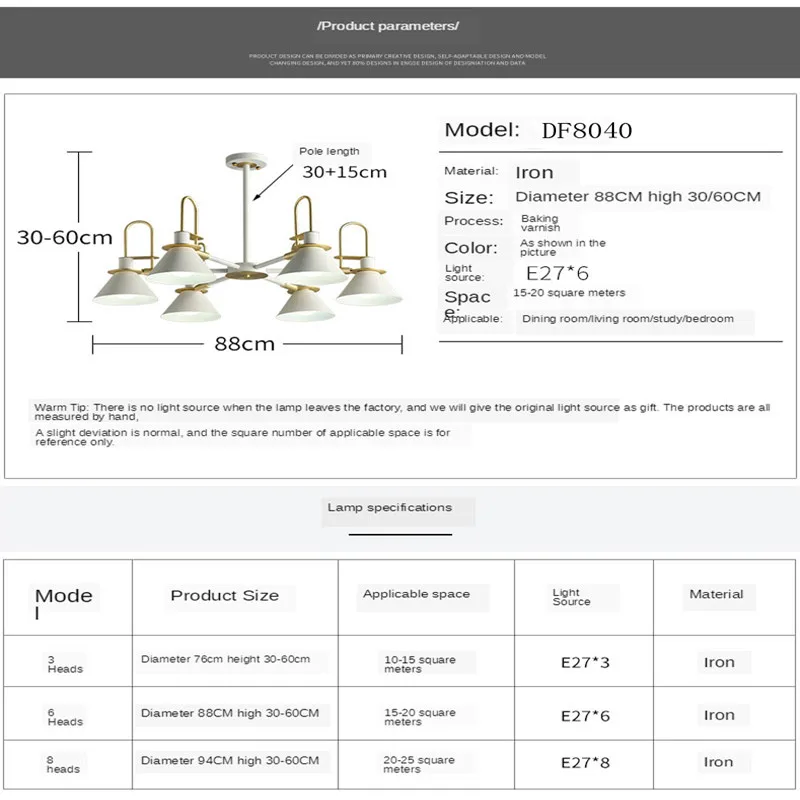Select the model number DF8040
The height and width of the screenshot is (800, 800).
point(586,130)
